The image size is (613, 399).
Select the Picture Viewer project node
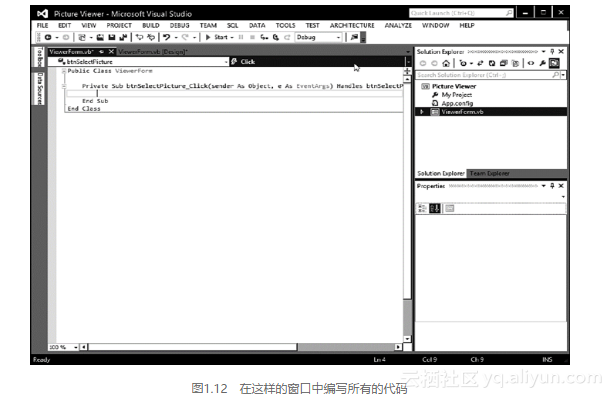453,86
